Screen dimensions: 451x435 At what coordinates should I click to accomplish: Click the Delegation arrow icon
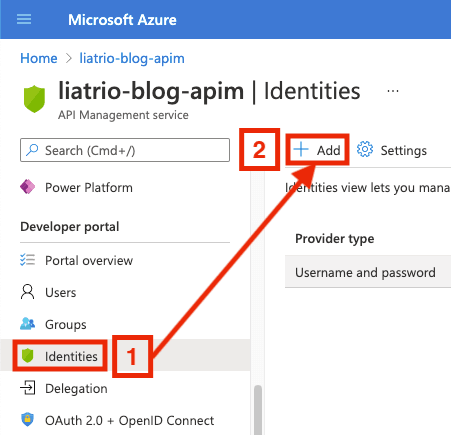pyautogui.click(x=27, y=388)
